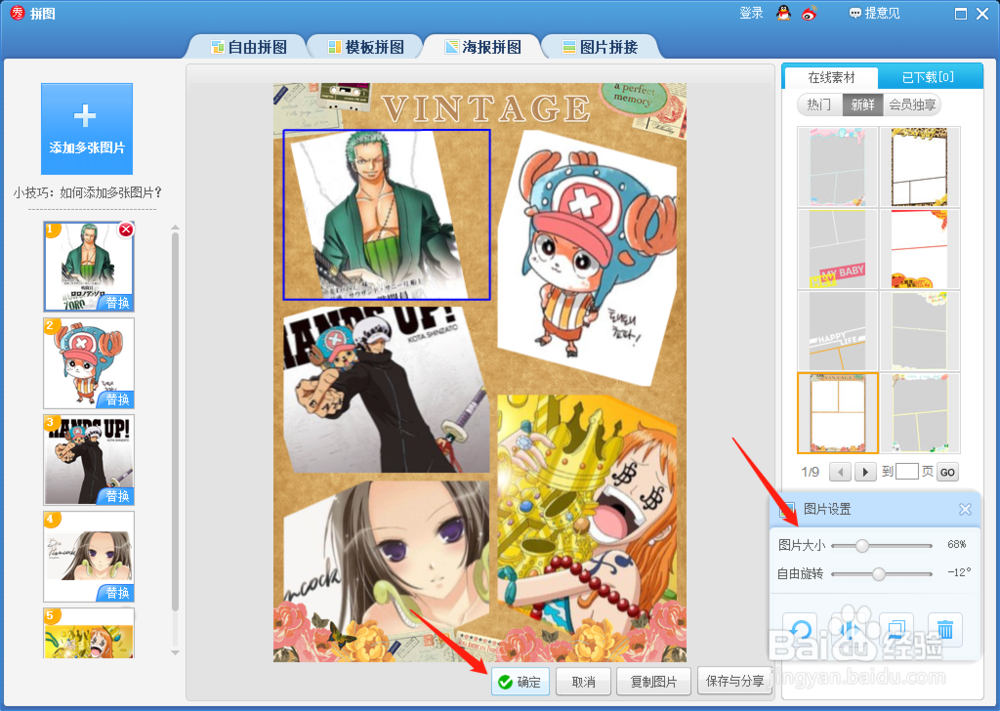Choose the yellow-line template thumbnail beside VINTAGE

(920, 413)
